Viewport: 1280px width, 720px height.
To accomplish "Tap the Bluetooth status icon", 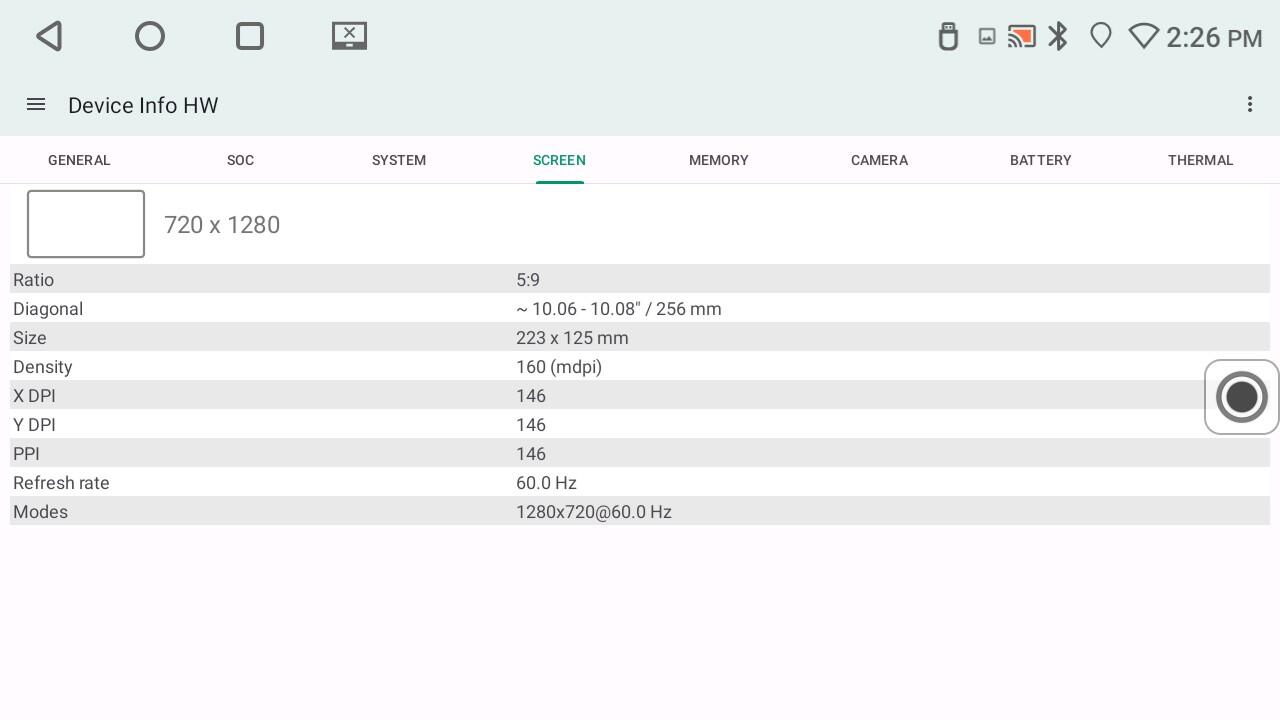I will click(x=1058, y=37).
